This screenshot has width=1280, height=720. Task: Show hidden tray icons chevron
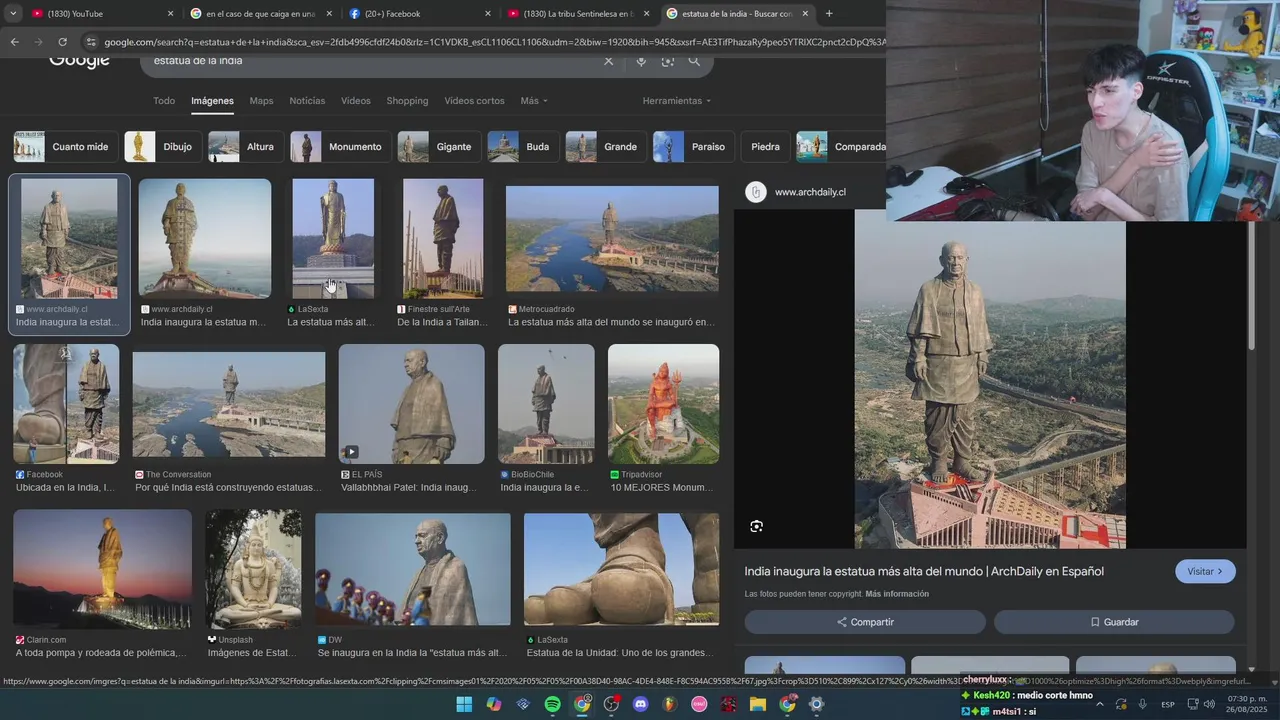click(x=1099, y=705)
